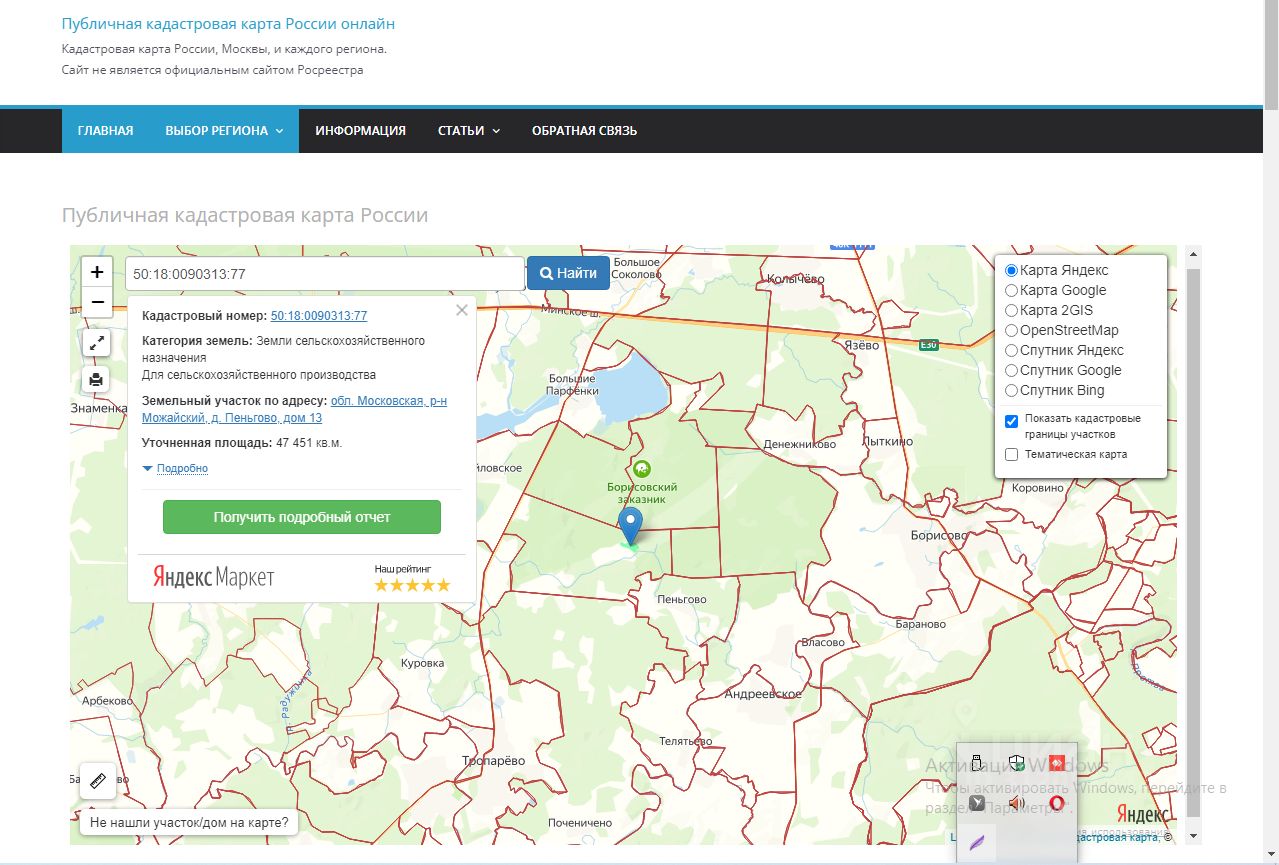
Task: Enable the Тематическая карта checkbox
Action: (x=1011, y=454)
